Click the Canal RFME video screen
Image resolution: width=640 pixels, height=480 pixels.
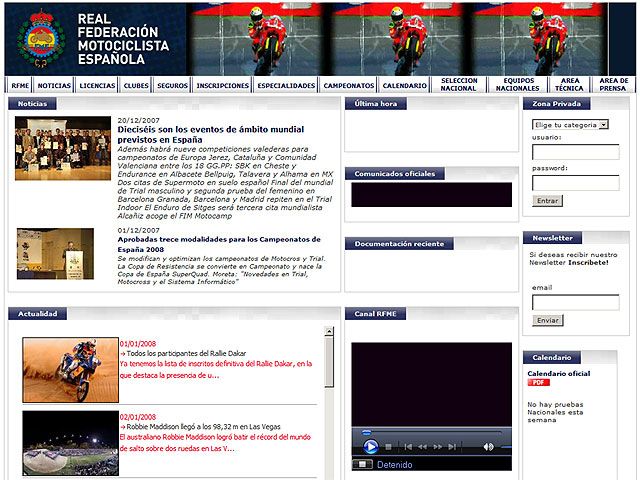point(431,385)
